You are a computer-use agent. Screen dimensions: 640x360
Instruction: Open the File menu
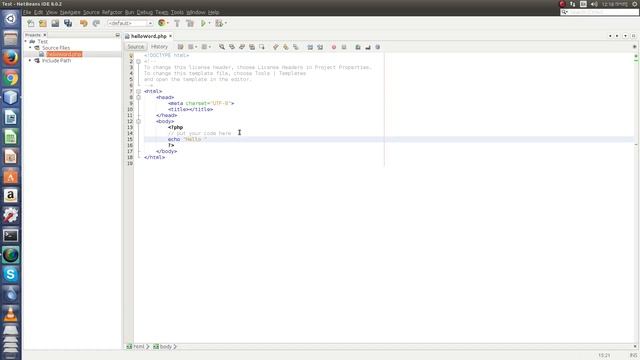[x=27, y=12]
